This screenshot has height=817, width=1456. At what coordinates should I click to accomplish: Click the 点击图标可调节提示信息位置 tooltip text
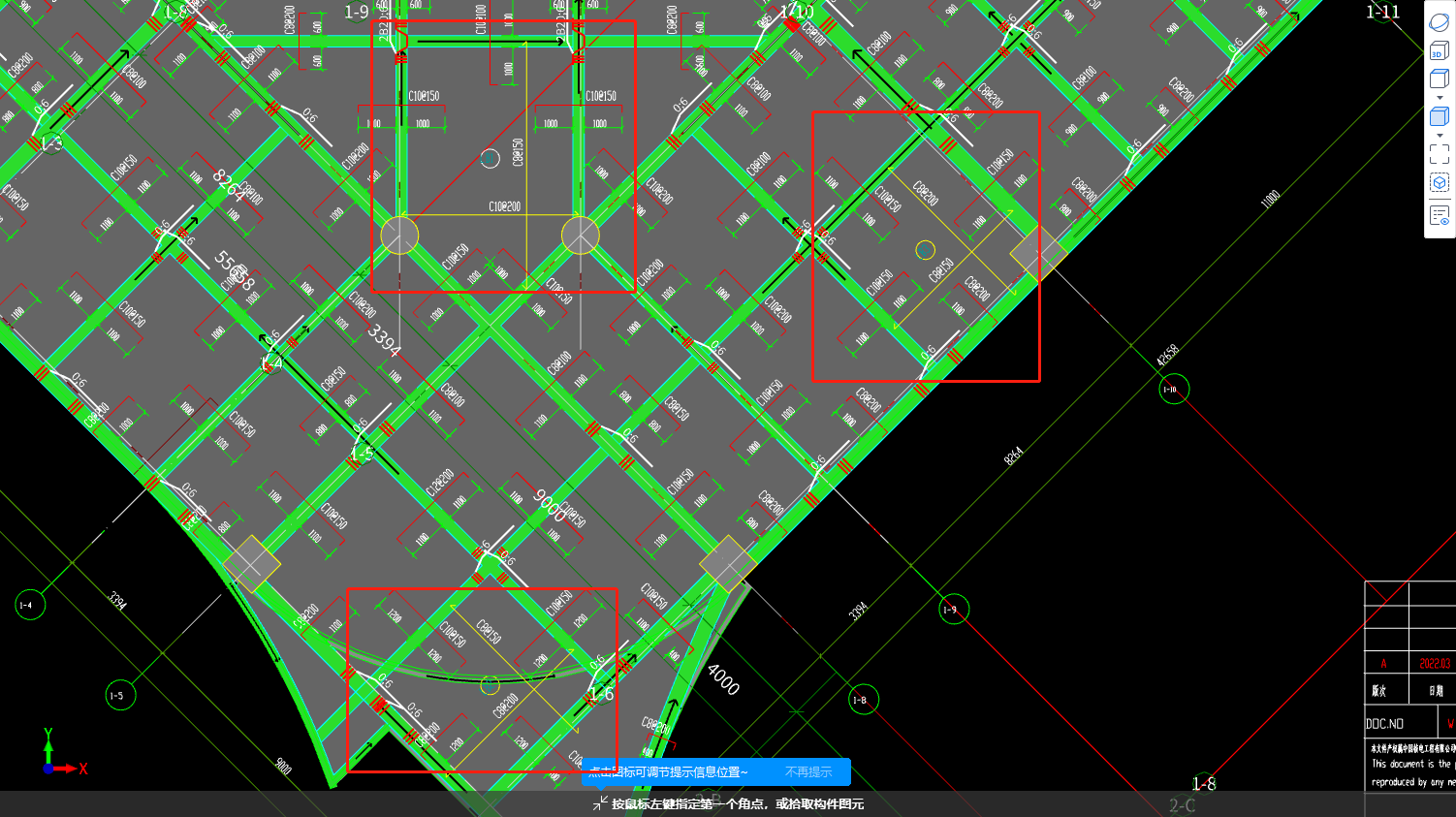(x=669, y=772)
